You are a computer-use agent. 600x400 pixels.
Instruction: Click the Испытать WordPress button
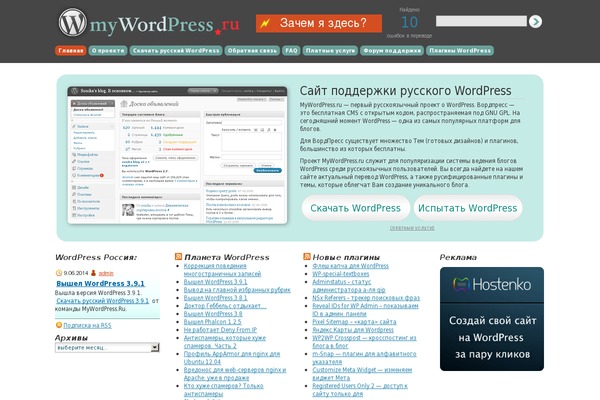tap(468, 208)
